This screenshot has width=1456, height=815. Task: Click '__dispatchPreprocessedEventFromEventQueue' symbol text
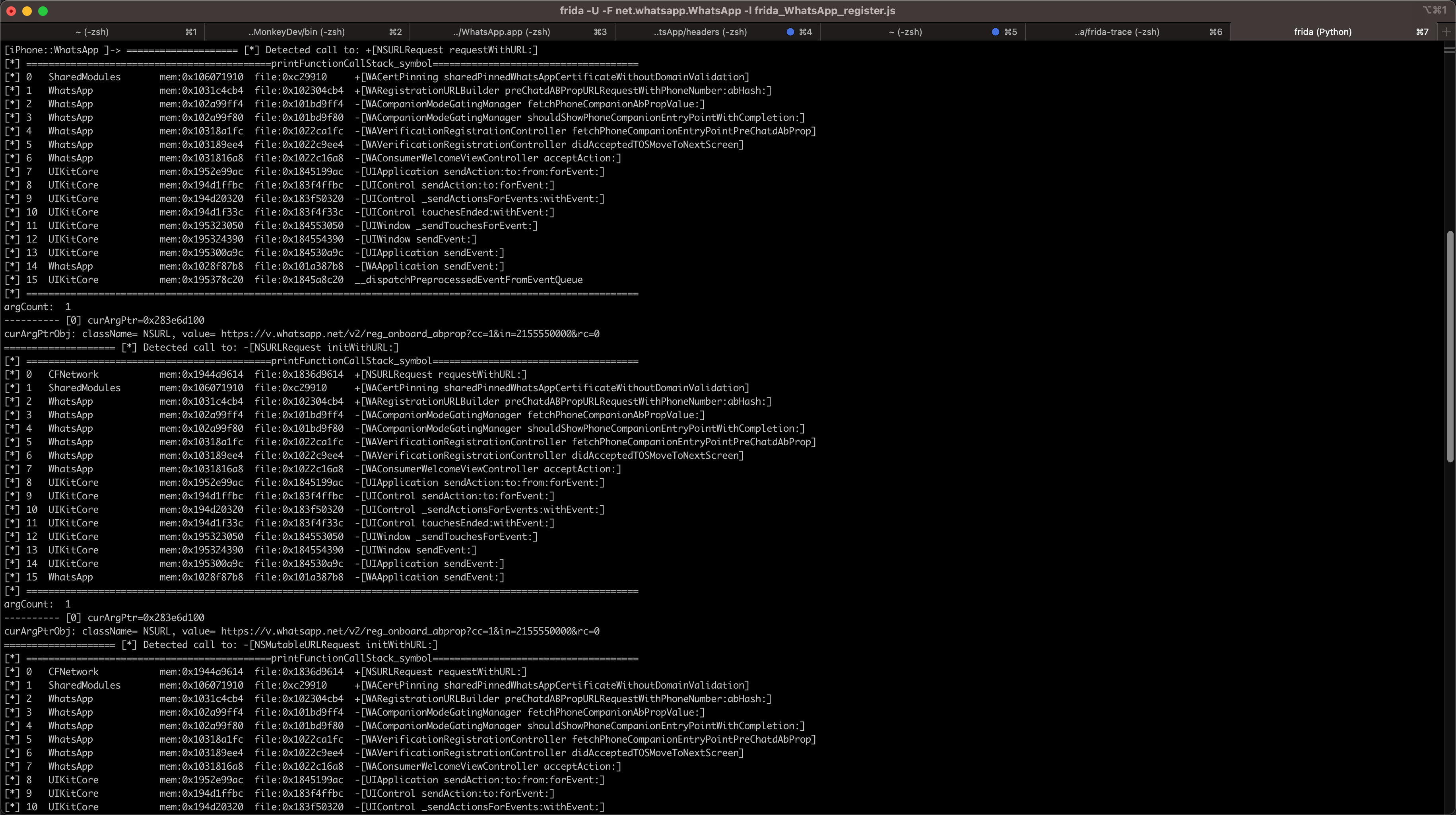pyautogui.click(x=468, y=280)
